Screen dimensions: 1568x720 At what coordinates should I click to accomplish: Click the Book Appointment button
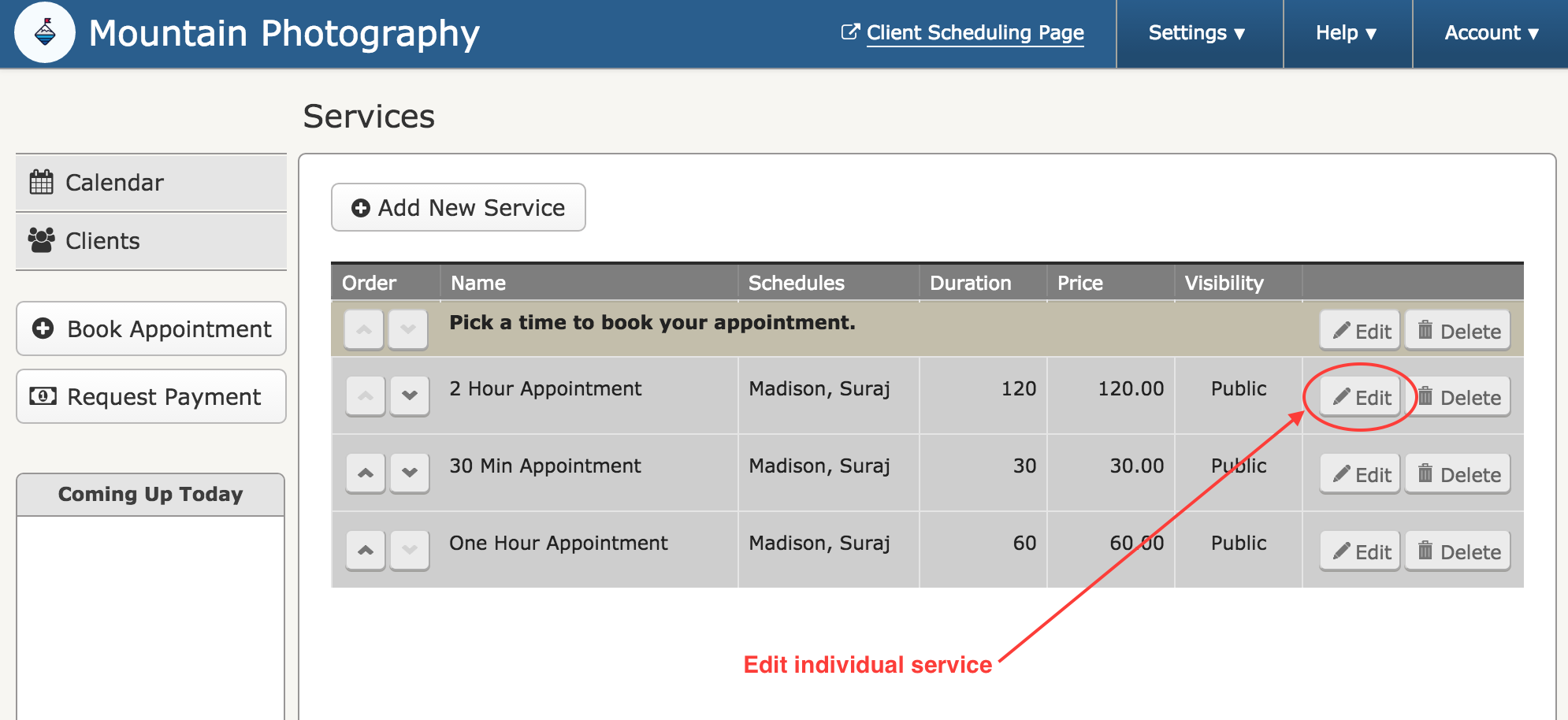pos(151,328)
